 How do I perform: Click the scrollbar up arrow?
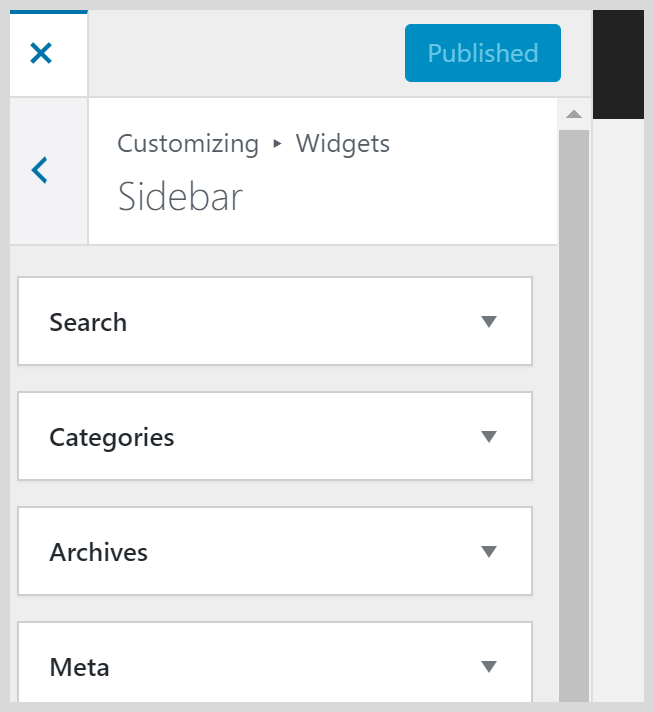tap(573, 115)
